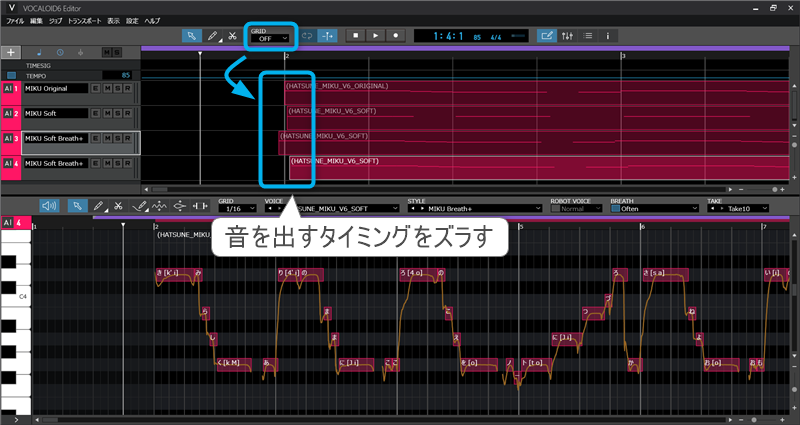
Task: Select the arrow tool in top toolbar
Action: point(191,36)
